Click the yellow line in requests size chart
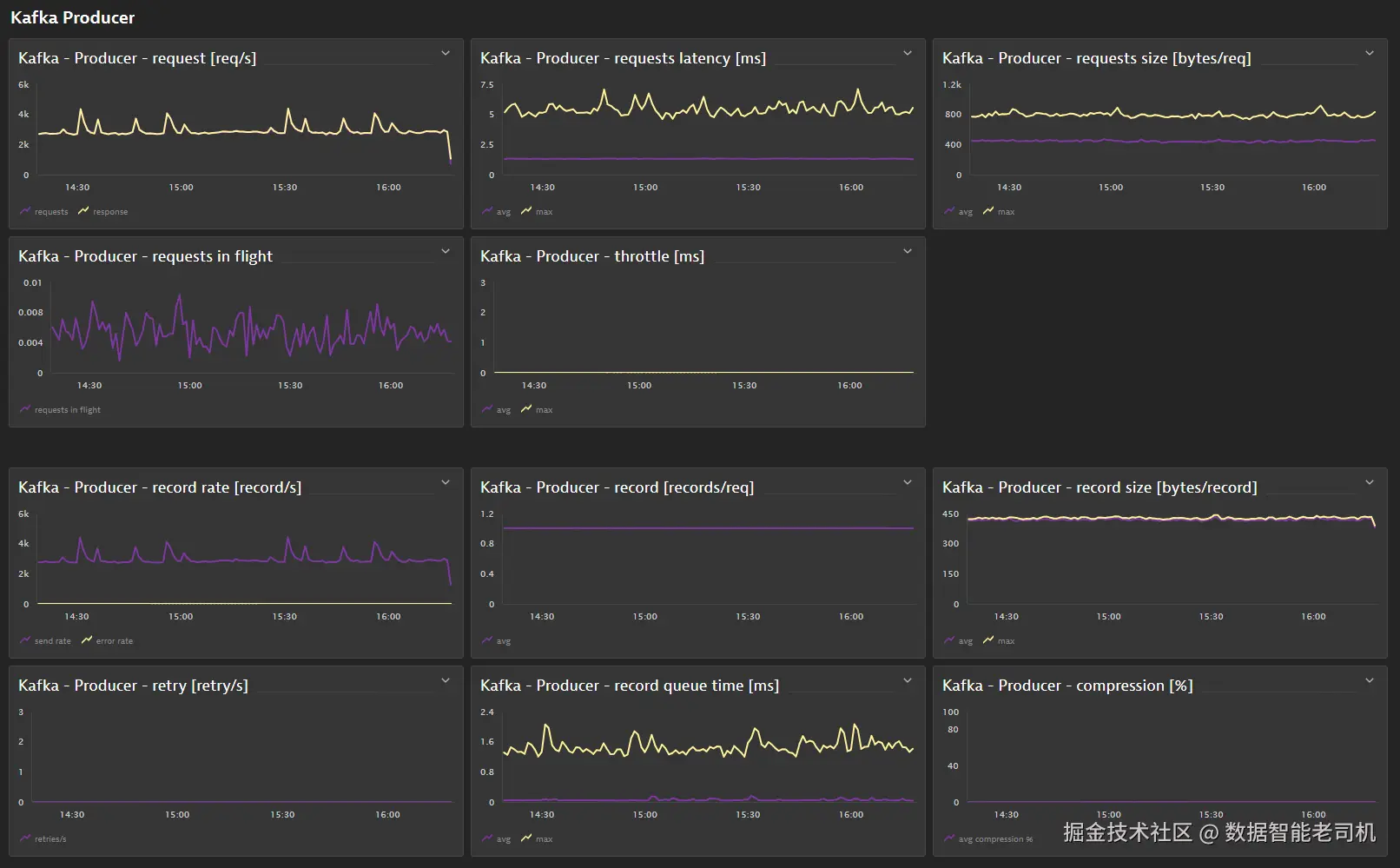Image resolution: width=1400 pixels, height=868 pixels. (x=1172, y=116)
